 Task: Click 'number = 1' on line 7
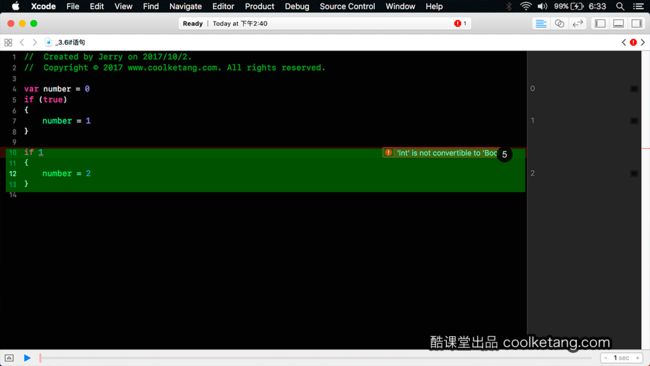click(x=66, y=121)
